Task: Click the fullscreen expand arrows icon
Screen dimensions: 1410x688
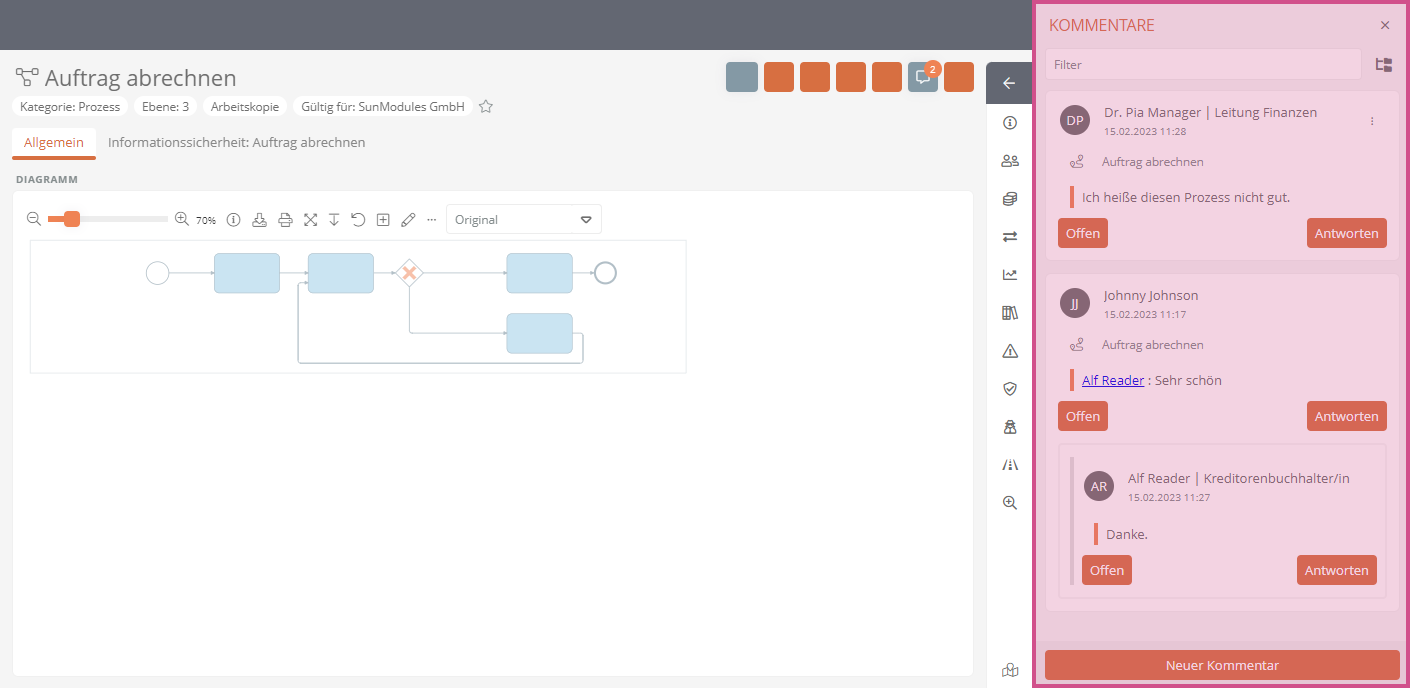Action: pyautogui.click(x=310, y=219)
